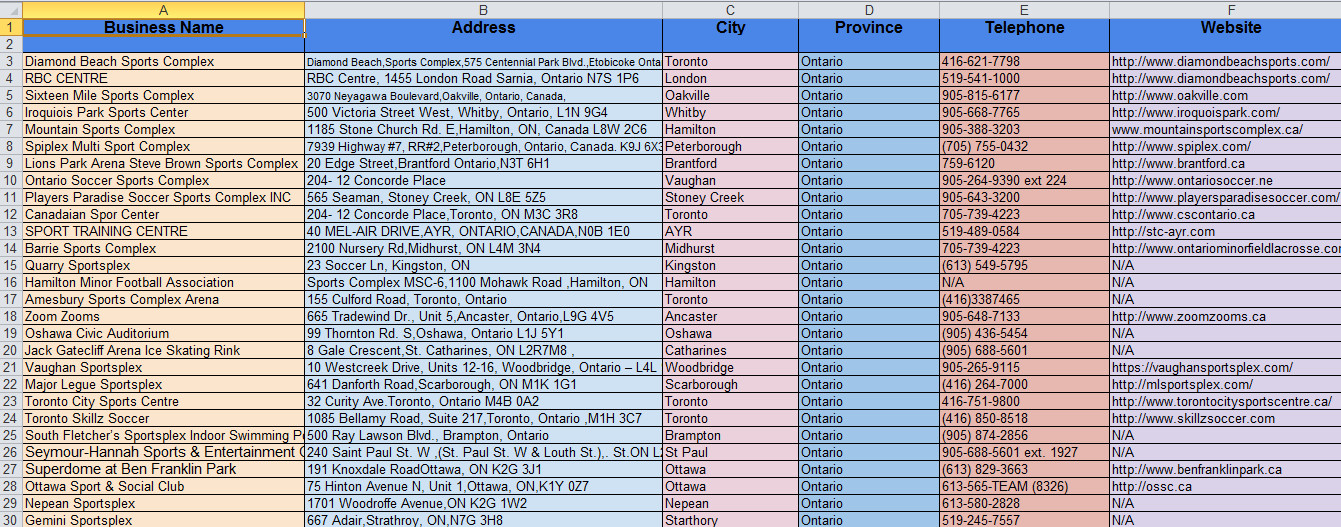Open the www.benfranklinpark.ca link

pyautogui.click(x=1197, y=470)
